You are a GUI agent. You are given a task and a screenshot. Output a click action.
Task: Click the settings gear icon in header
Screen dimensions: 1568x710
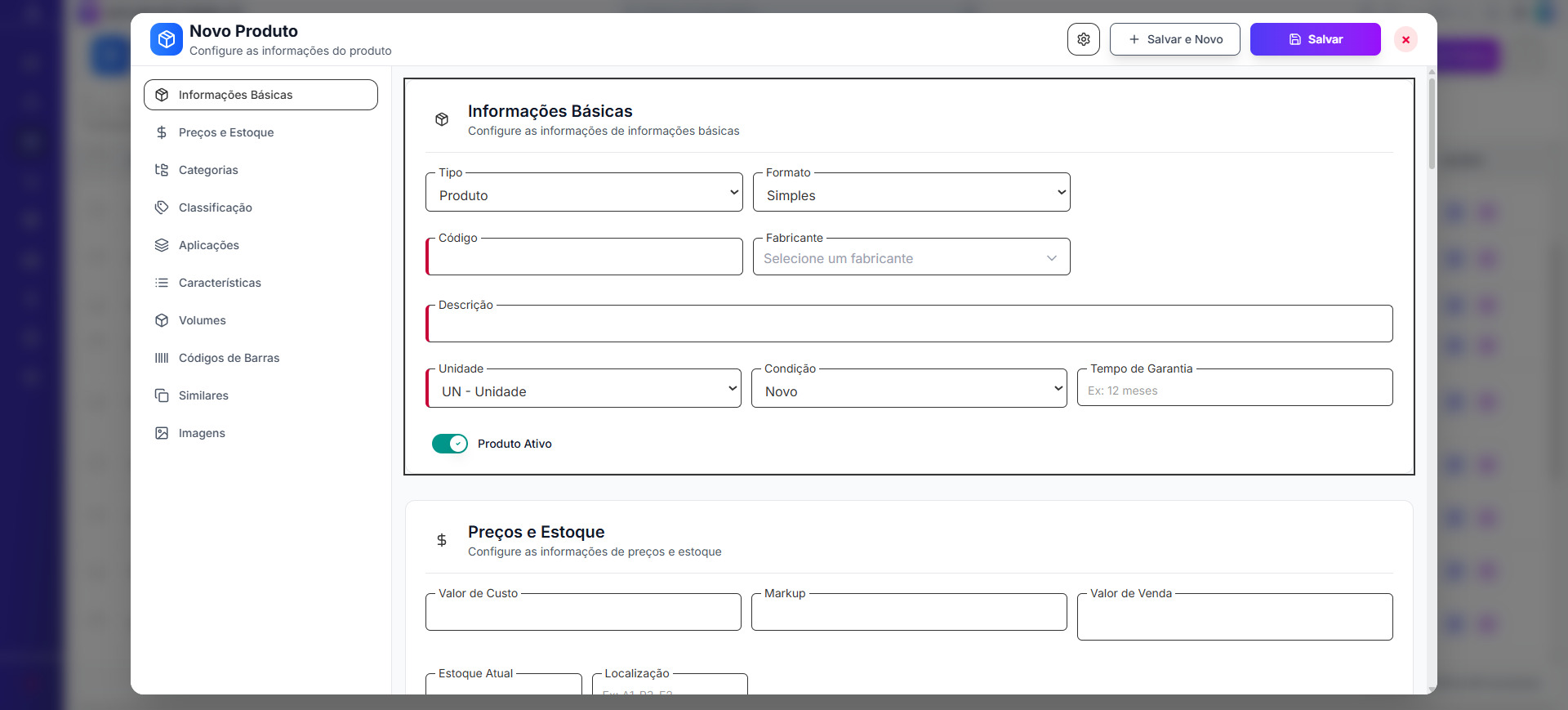click(1083, 39)
